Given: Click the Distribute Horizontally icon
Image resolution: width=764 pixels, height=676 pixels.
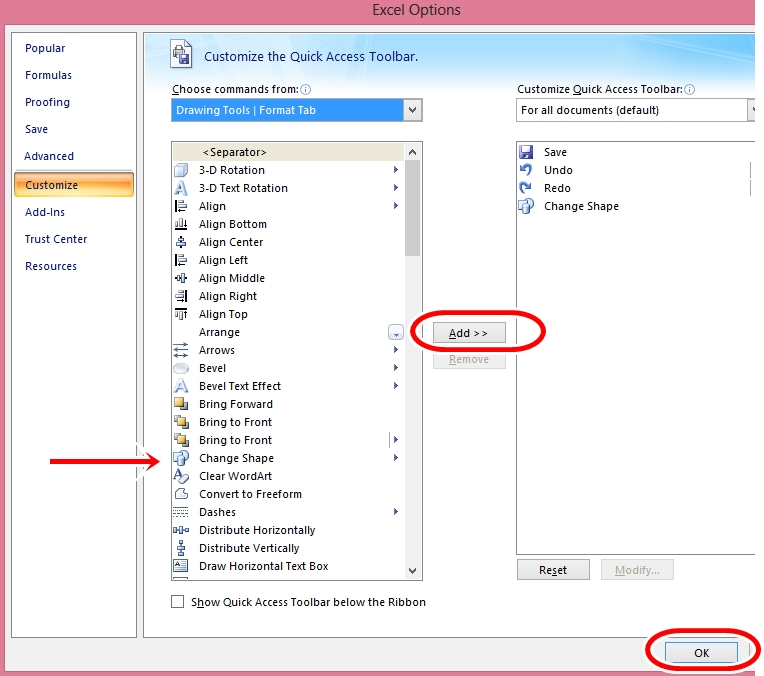Looking at the screenshot, I should coord(181,530).
